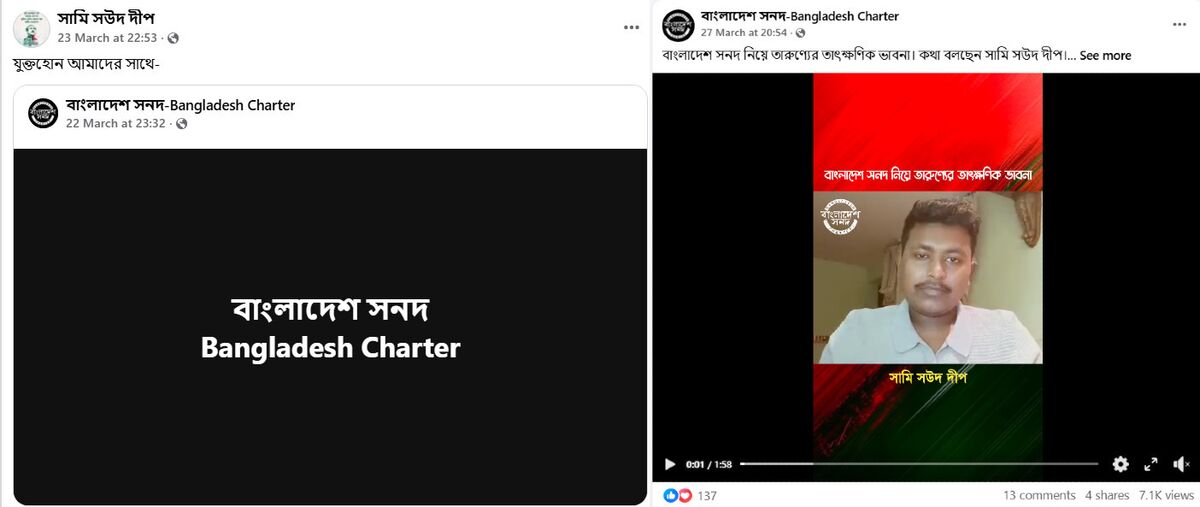Click the like and love reaction icons

(x=678, y=495)
